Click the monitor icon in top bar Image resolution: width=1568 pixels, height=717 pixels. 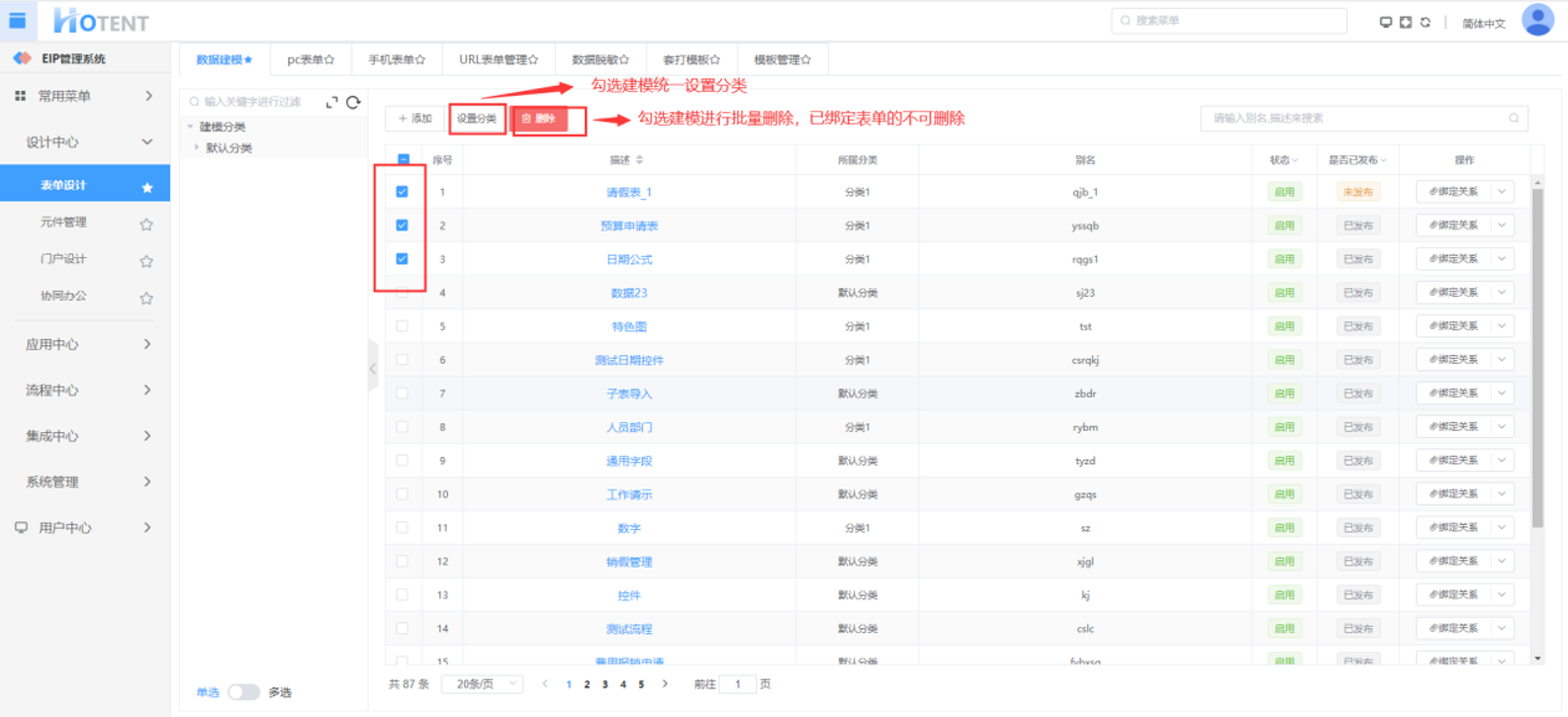tap(1385, 22)
